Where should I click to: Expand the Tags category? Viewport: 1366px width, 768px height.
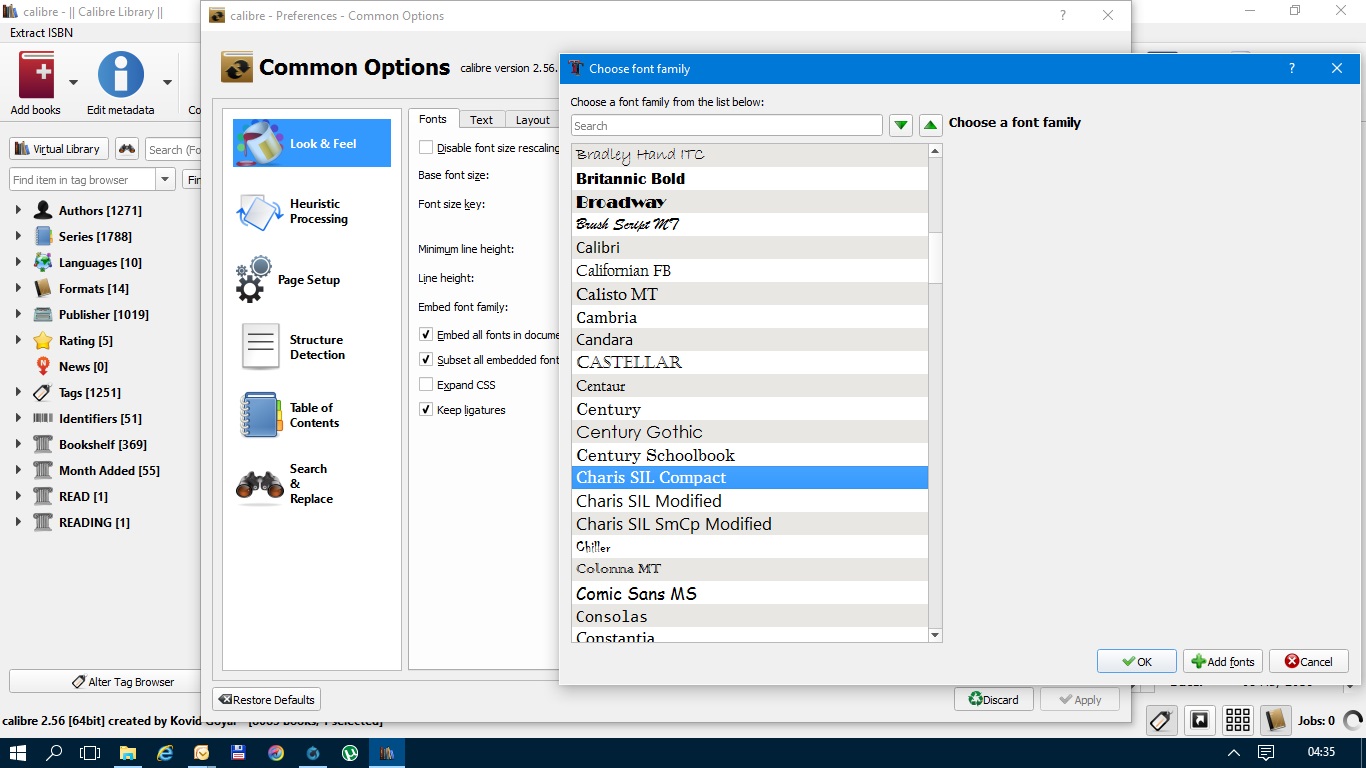(x=17, y=393)
